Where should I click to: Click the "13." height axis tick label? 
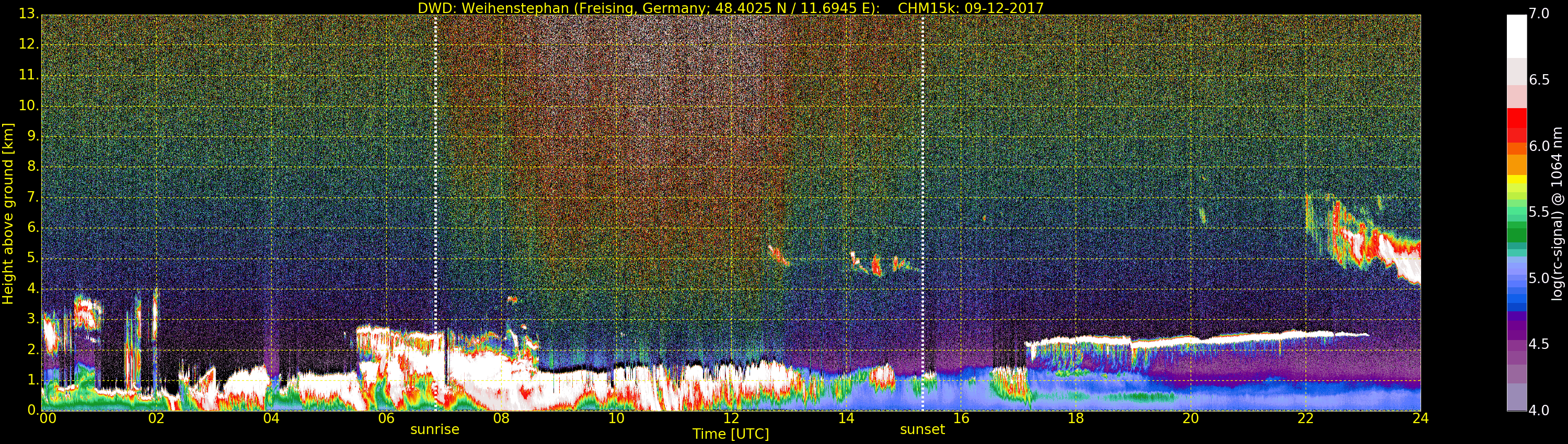pyautogui.click(x=29, y=14)
